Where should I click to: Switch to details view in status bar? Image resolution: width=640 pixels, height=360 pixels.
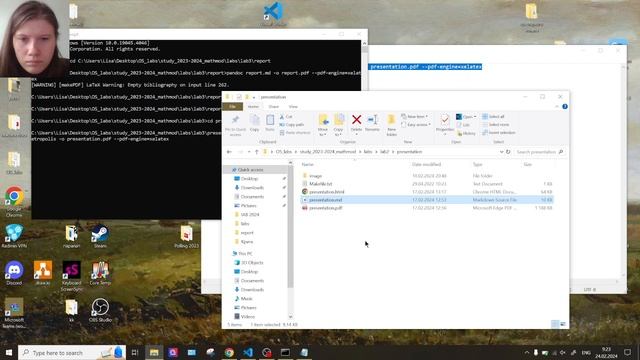coord(555,324)
